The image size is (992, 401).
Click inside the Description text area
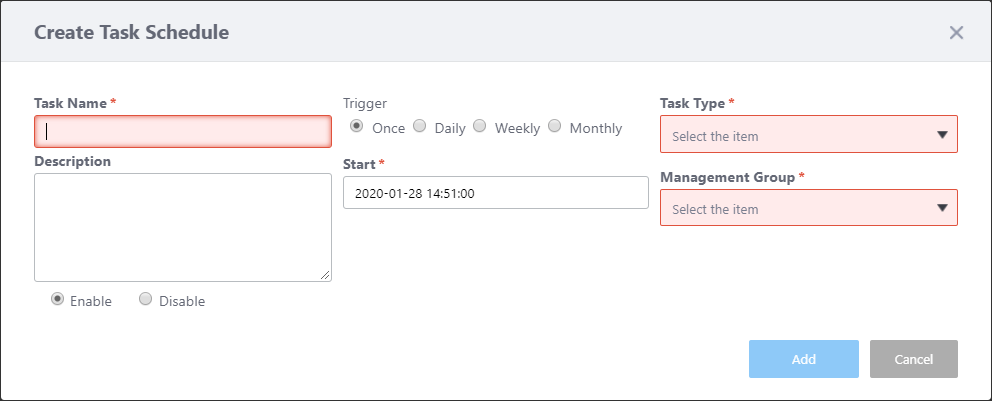pos(183,227)
